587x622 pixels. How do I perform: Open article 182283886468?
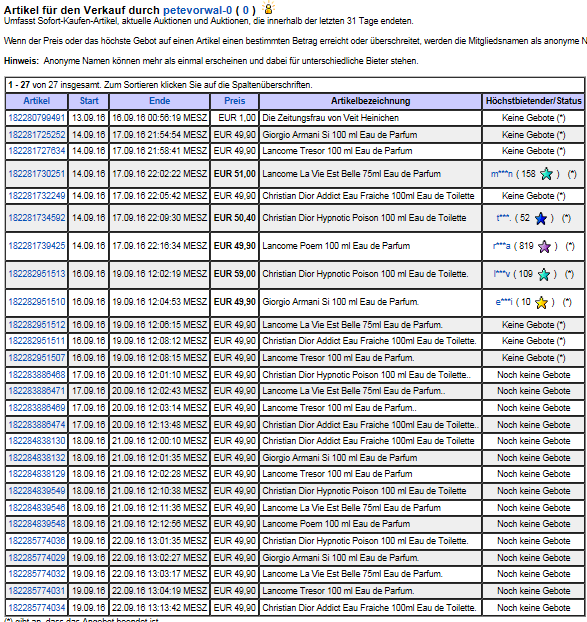coord(36,375)
